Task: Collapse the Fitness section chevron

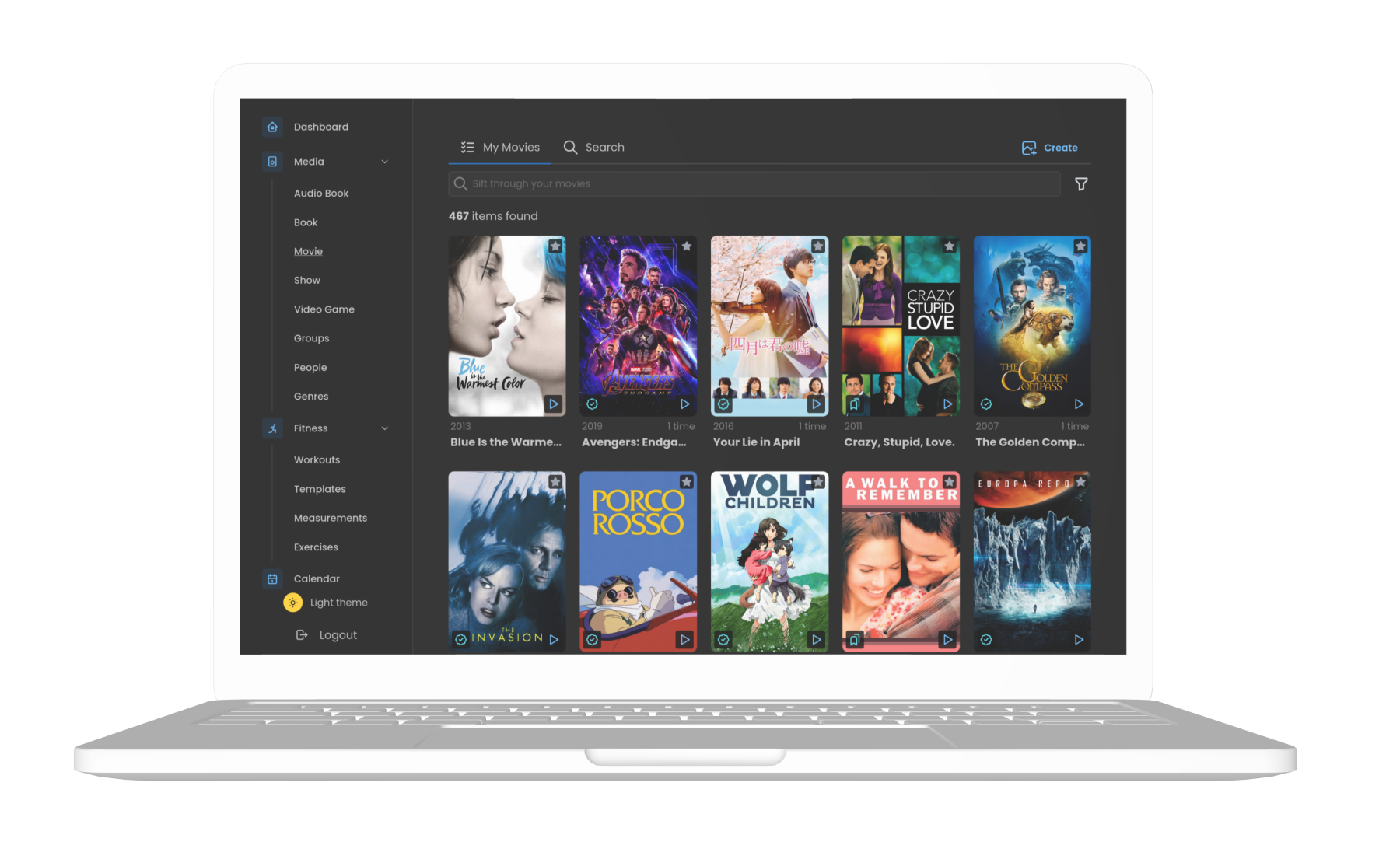Action: click(x=385, y=428)
